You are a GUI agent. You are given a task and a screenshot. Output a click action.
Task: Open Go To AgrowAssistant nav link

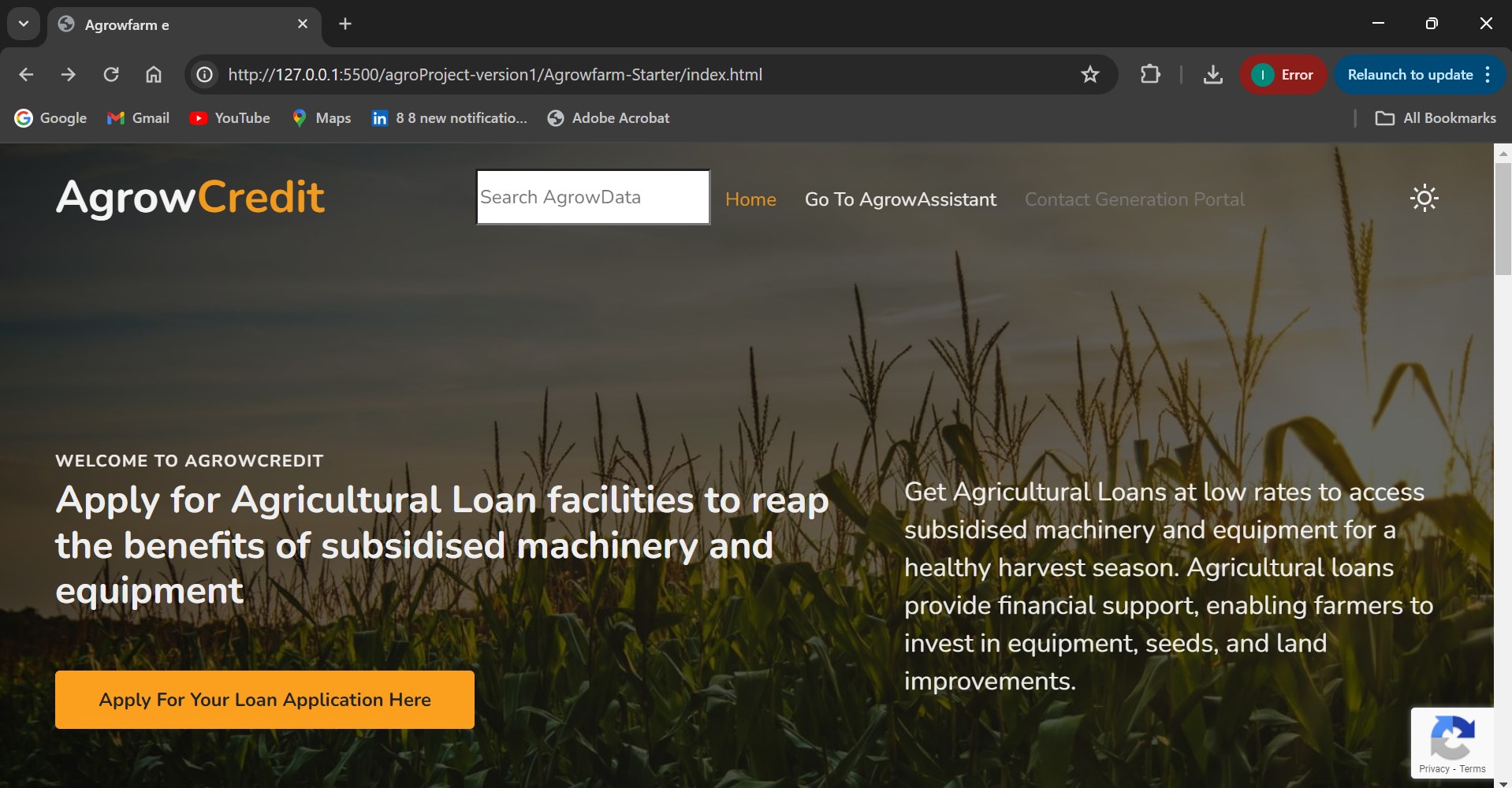point(900,199)
